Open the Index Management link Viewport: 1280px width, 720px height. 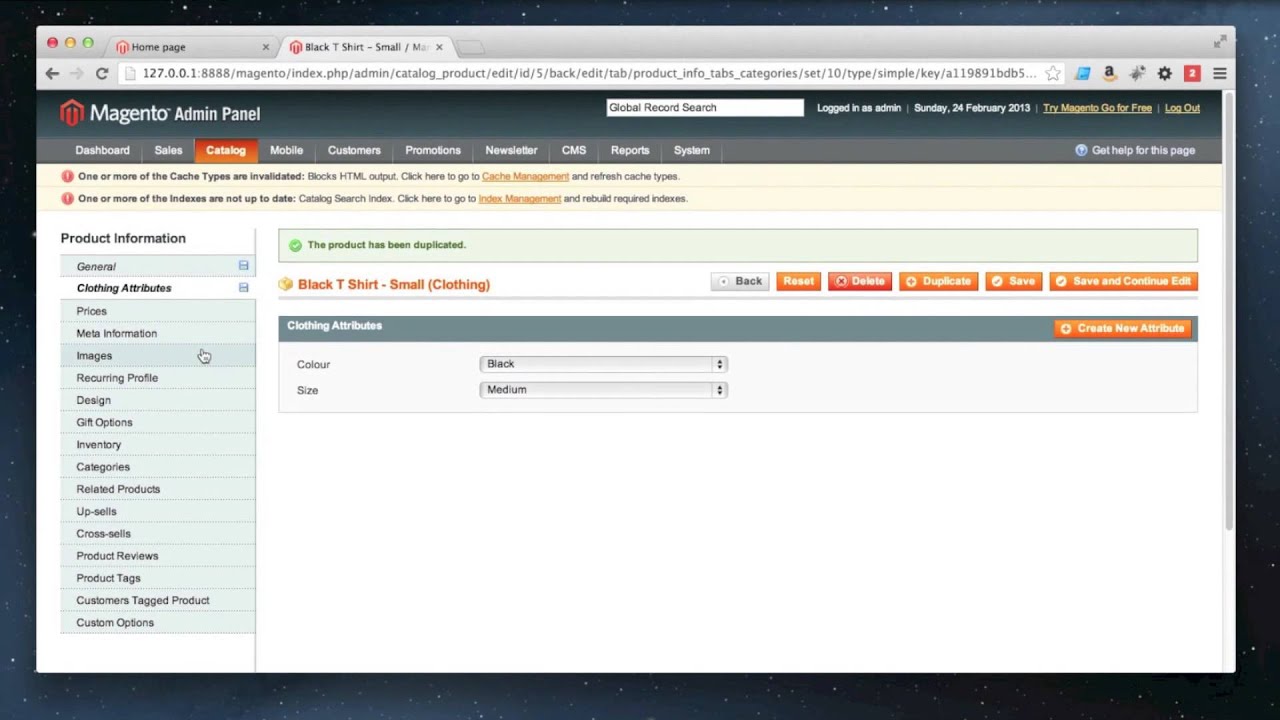point(520,198)
